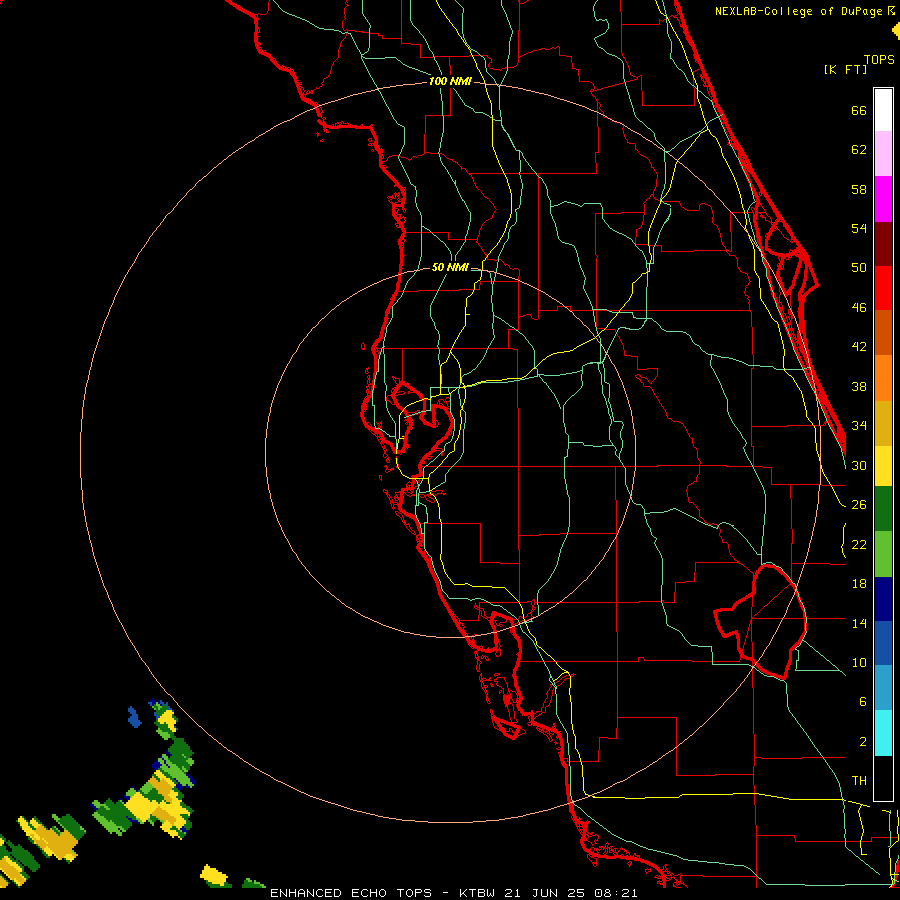Click the maroon legend swatch
This screenshot has width=900, height=900.
coord(883,244)
